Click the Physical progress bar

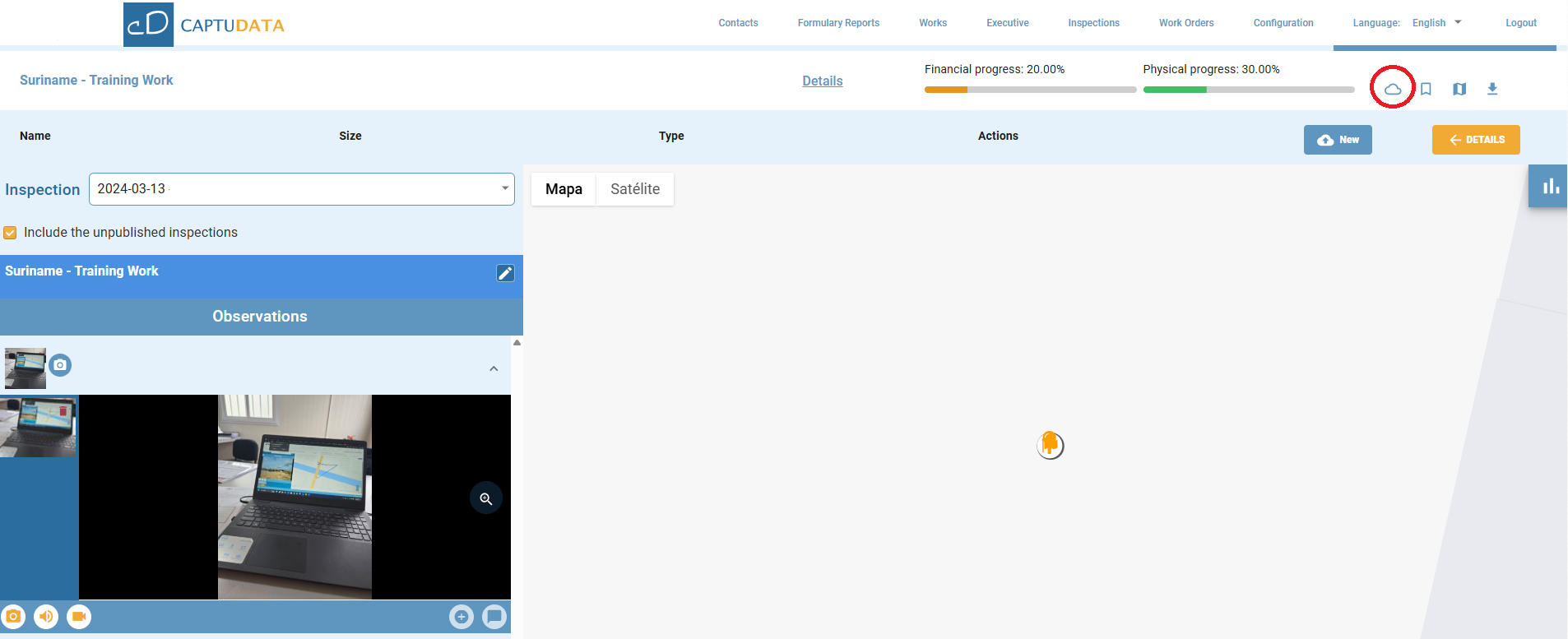[x=1248, y=90]
